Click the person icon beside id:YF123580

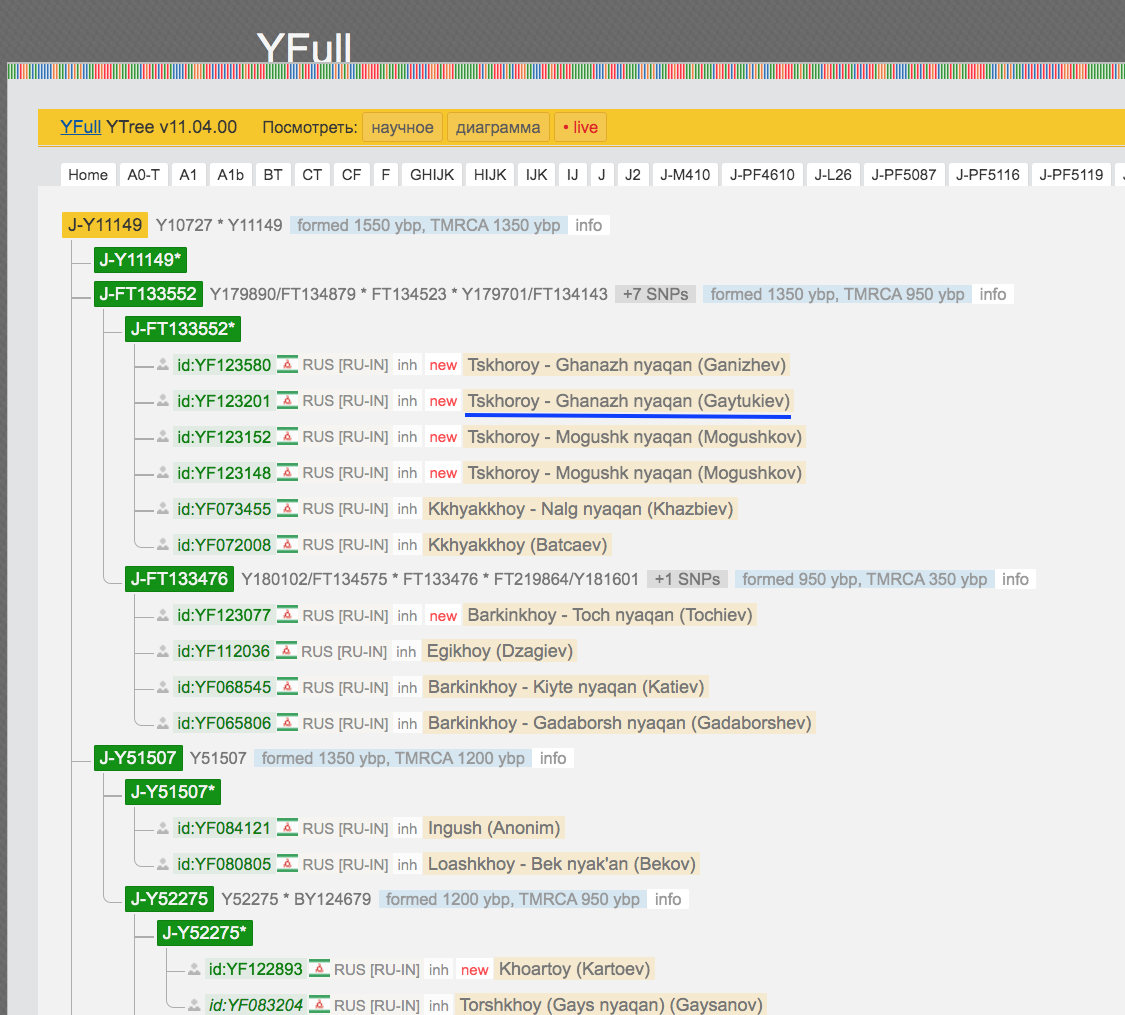click(x=163, y=365)
